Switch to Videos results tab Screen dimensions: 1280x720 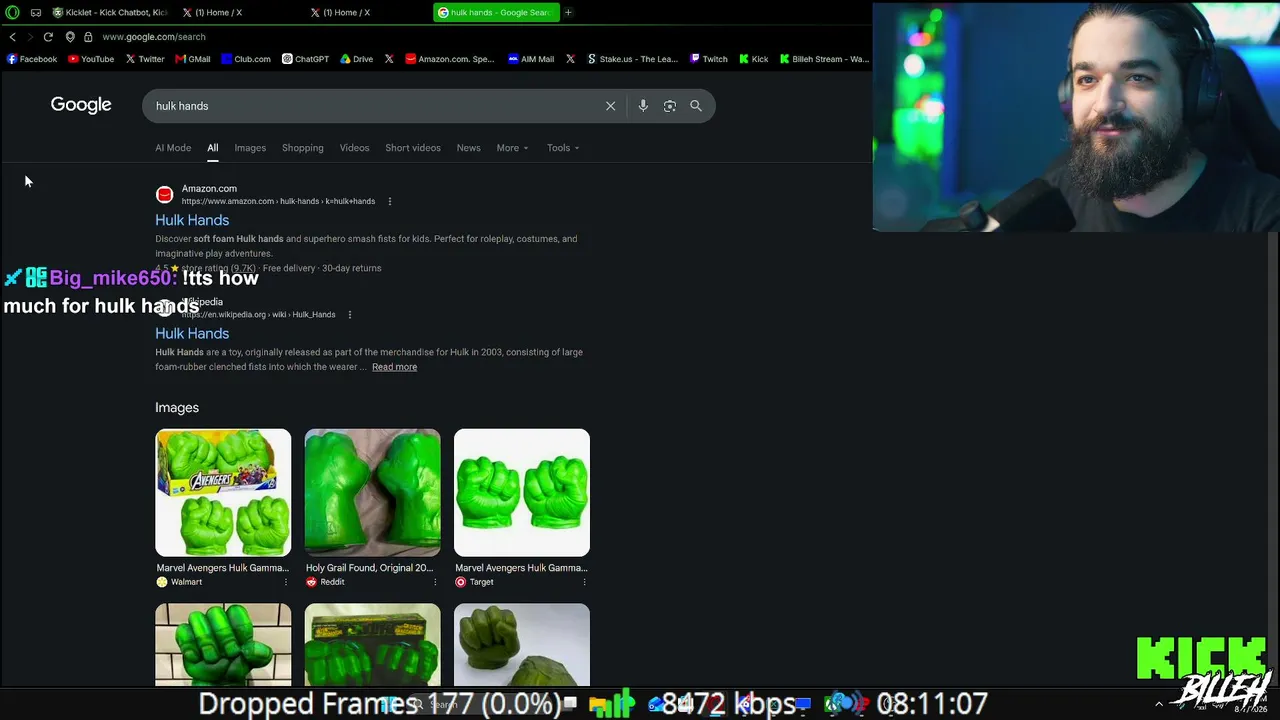point(354,148)
